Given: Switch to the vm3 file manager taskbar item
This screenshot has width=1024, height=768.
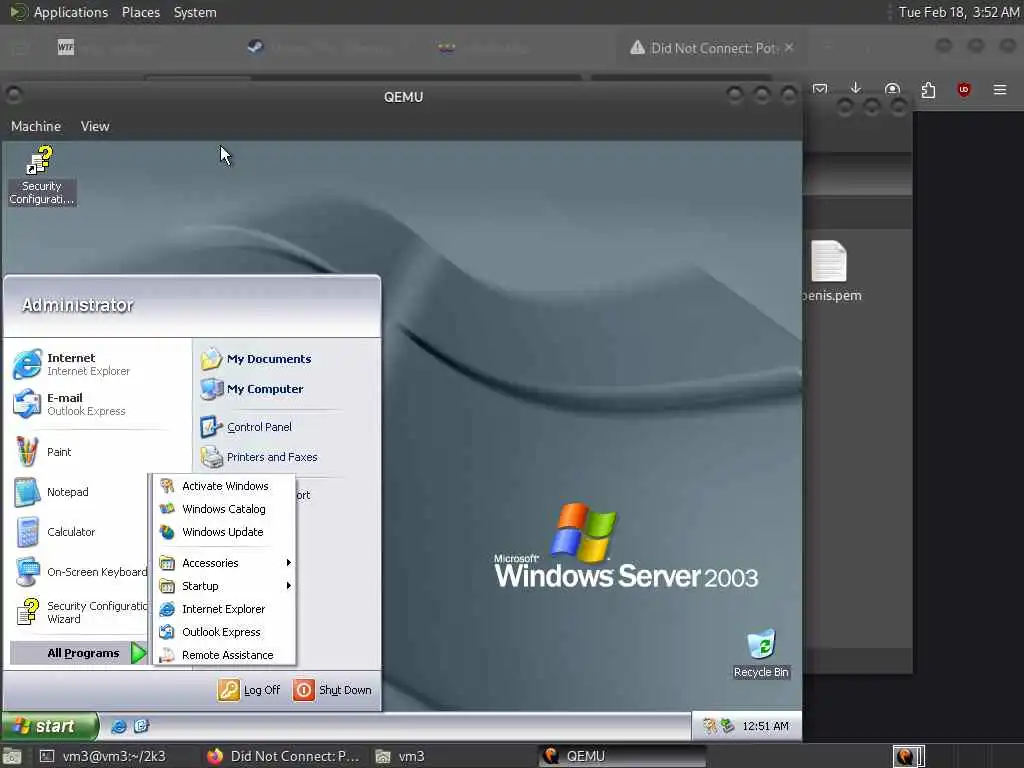Looking at the screenshot, I should click(401, 756).
